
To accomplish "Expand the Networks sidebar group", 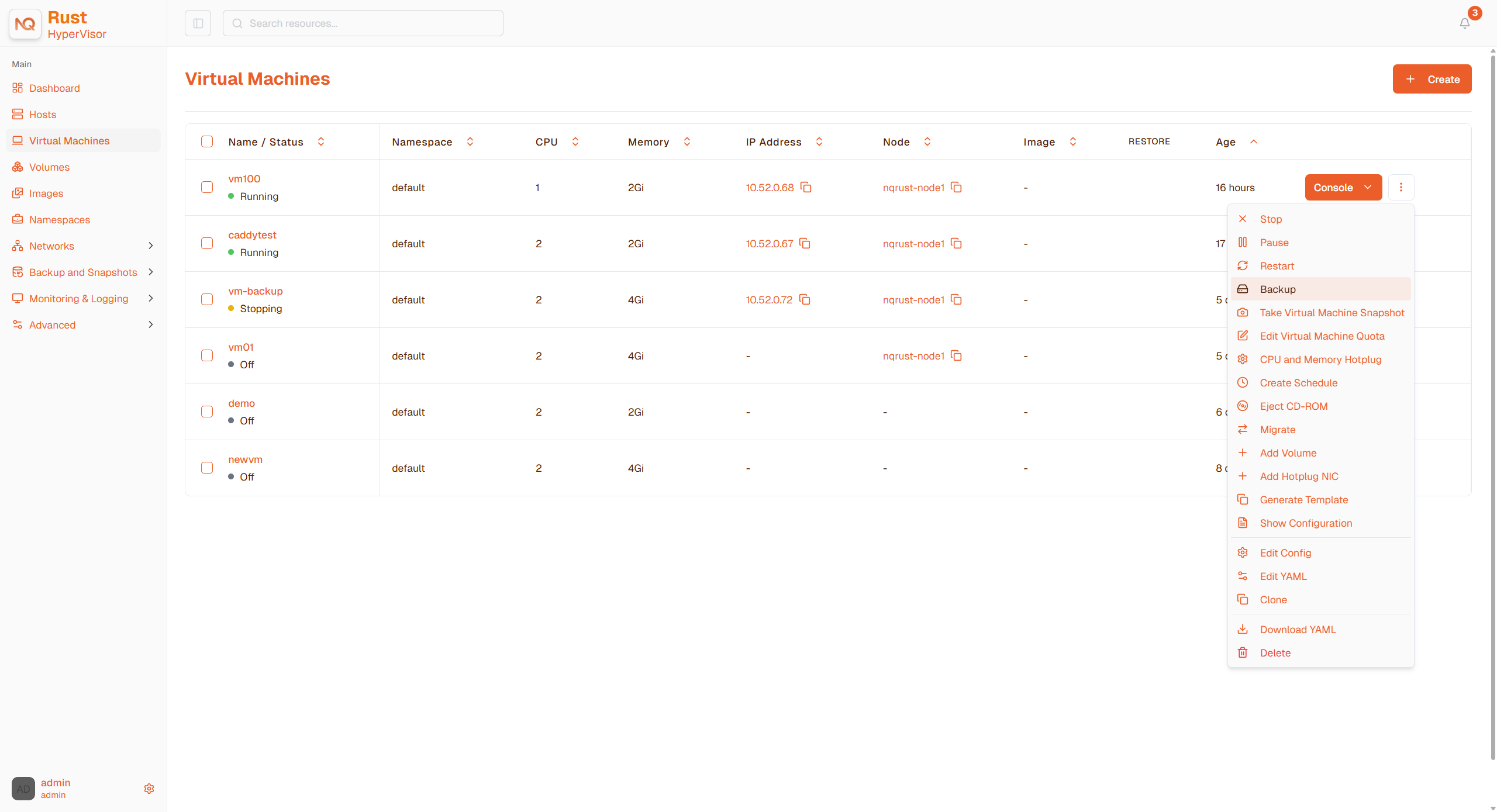I will pyautogui.click(x=83, y=246).
